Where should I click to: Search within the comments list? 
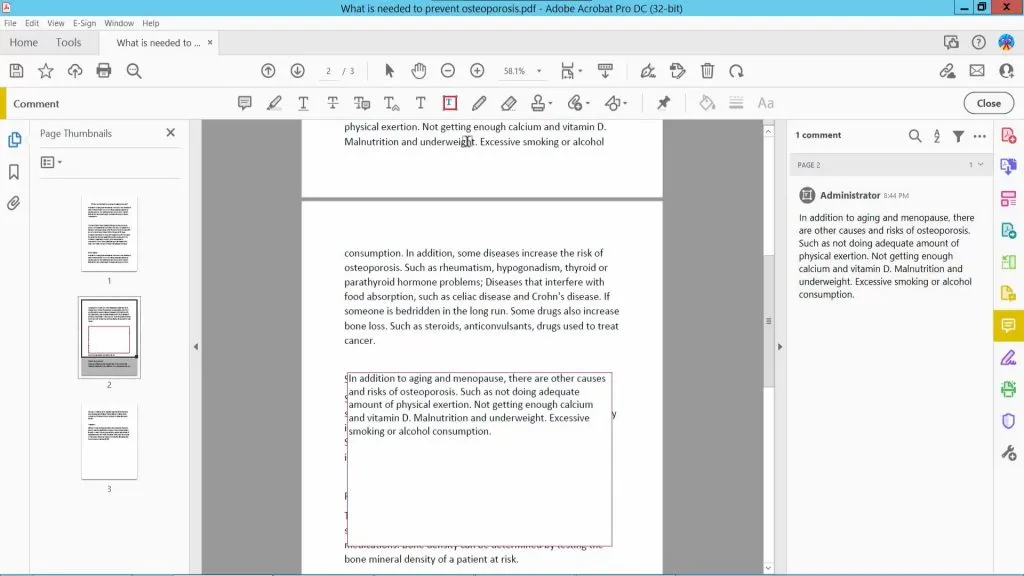915,136
